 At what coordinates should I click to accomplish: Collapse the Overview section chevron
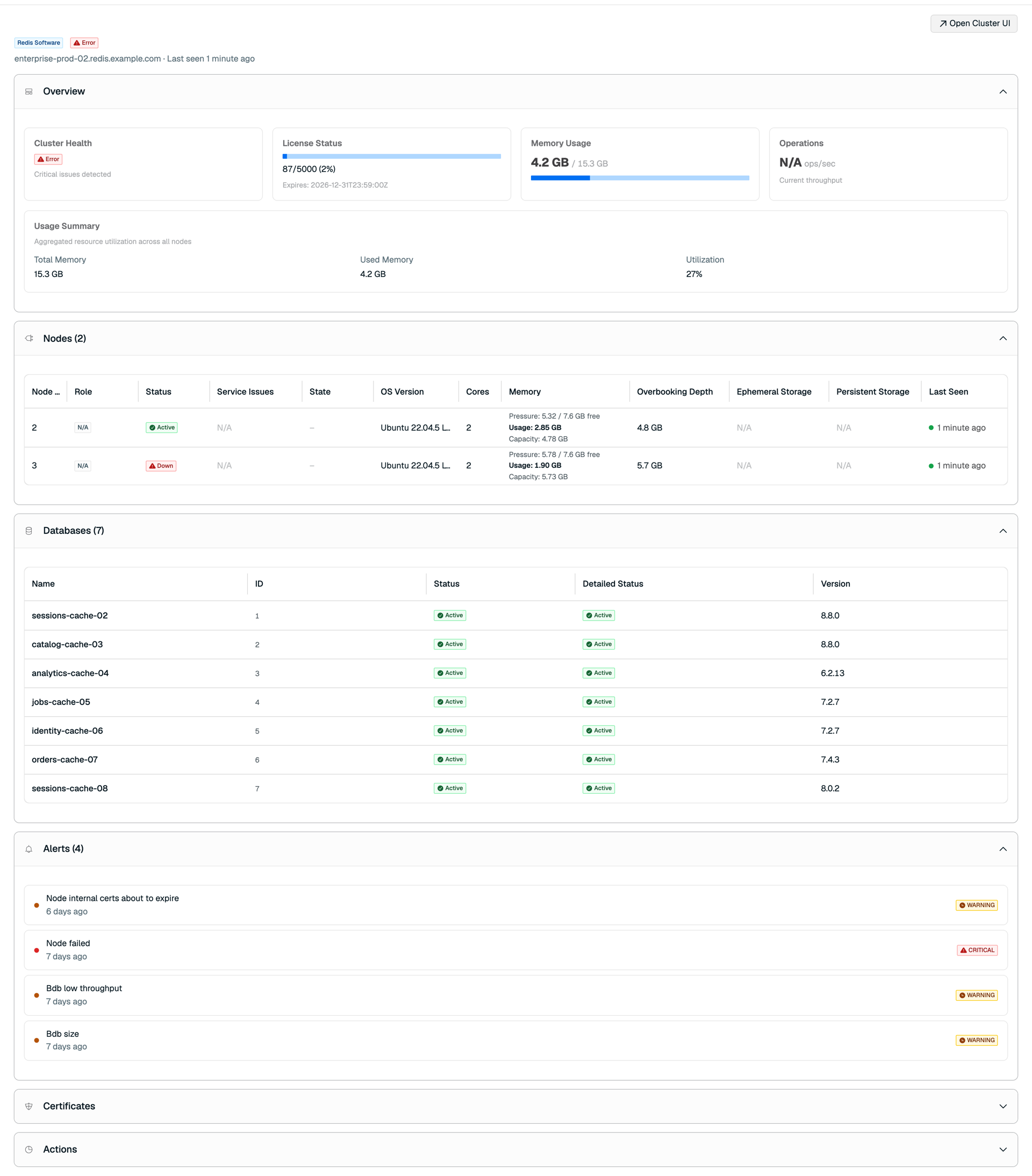click(1002, 91)
